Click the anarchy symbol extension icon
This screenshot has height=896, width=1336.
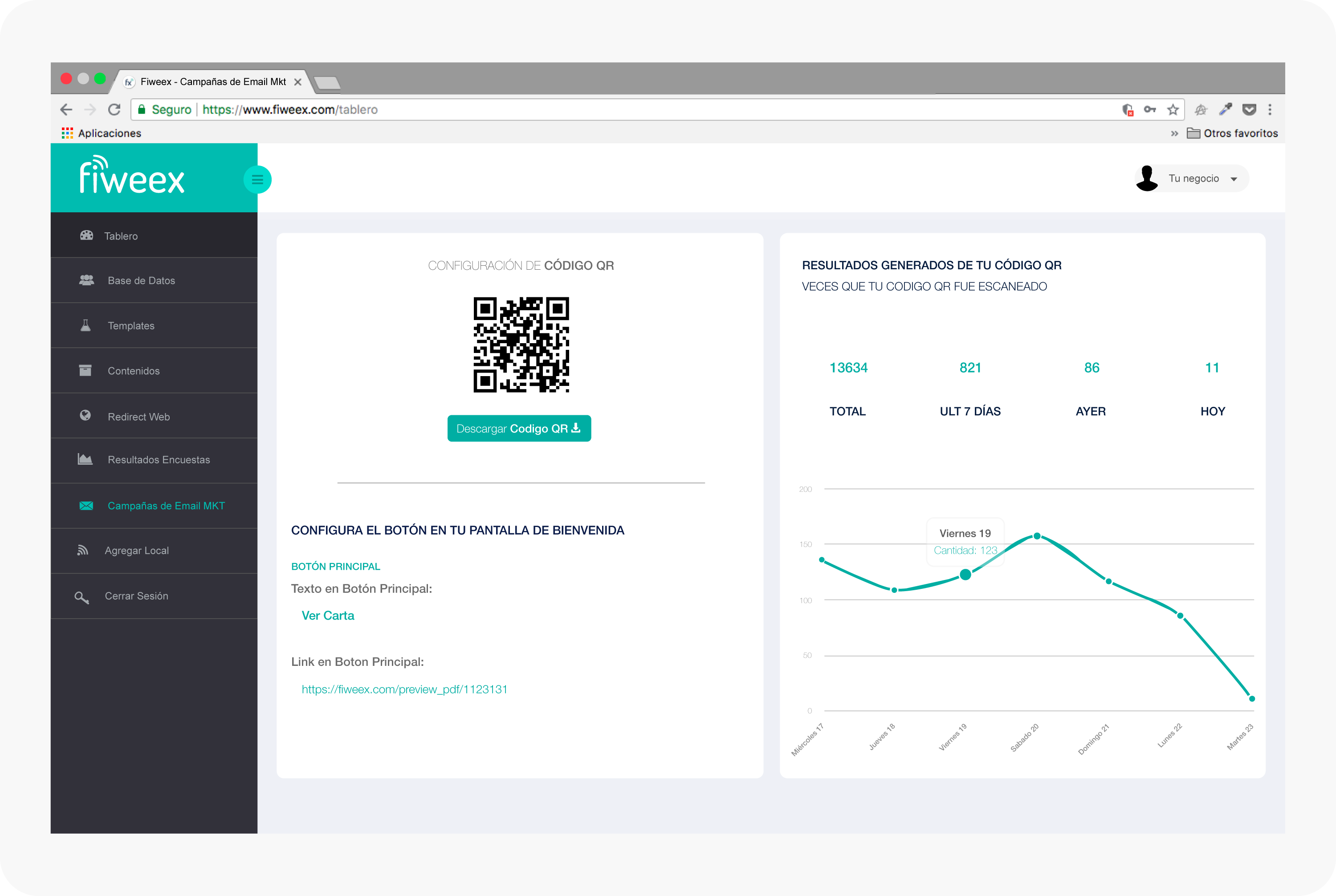pos(1201,109)
